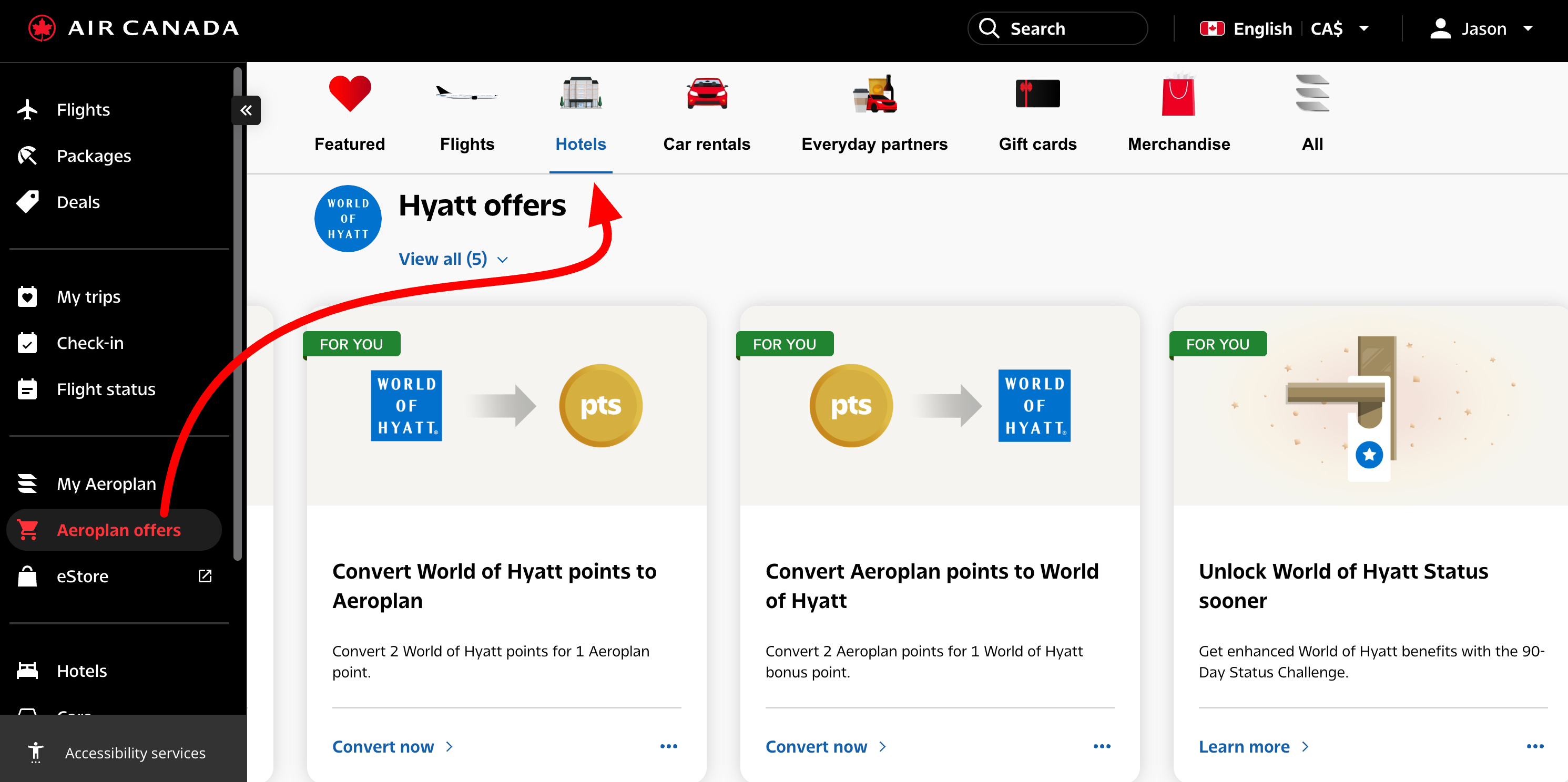Click the door hanger Hyatt Status image
The width and height of the screenshot is (1568, 782).
[1370, 405]
